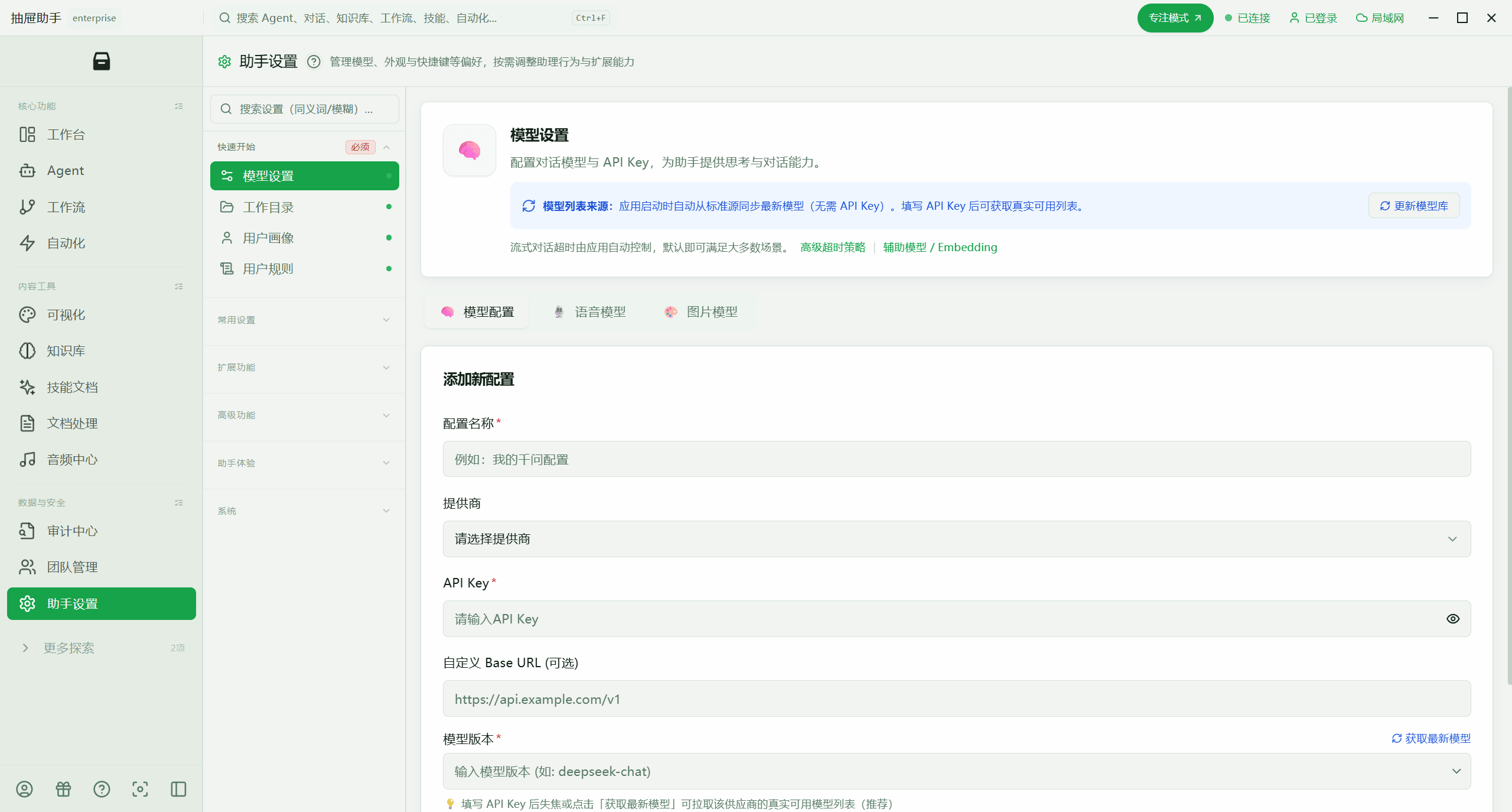Open the 团队管理 people icon entry
This screenshot has width=1512, height=812.
27,567
